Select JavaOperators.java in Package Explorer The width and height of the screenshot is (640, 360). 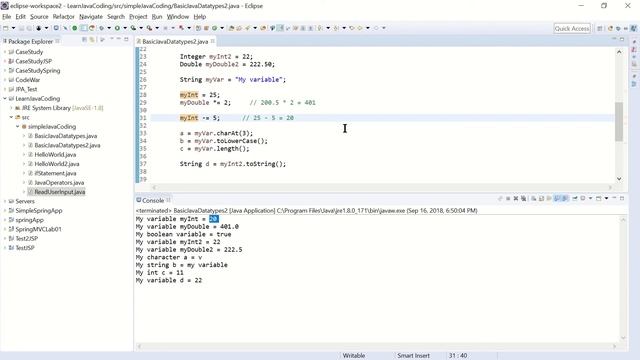point(59,182)
